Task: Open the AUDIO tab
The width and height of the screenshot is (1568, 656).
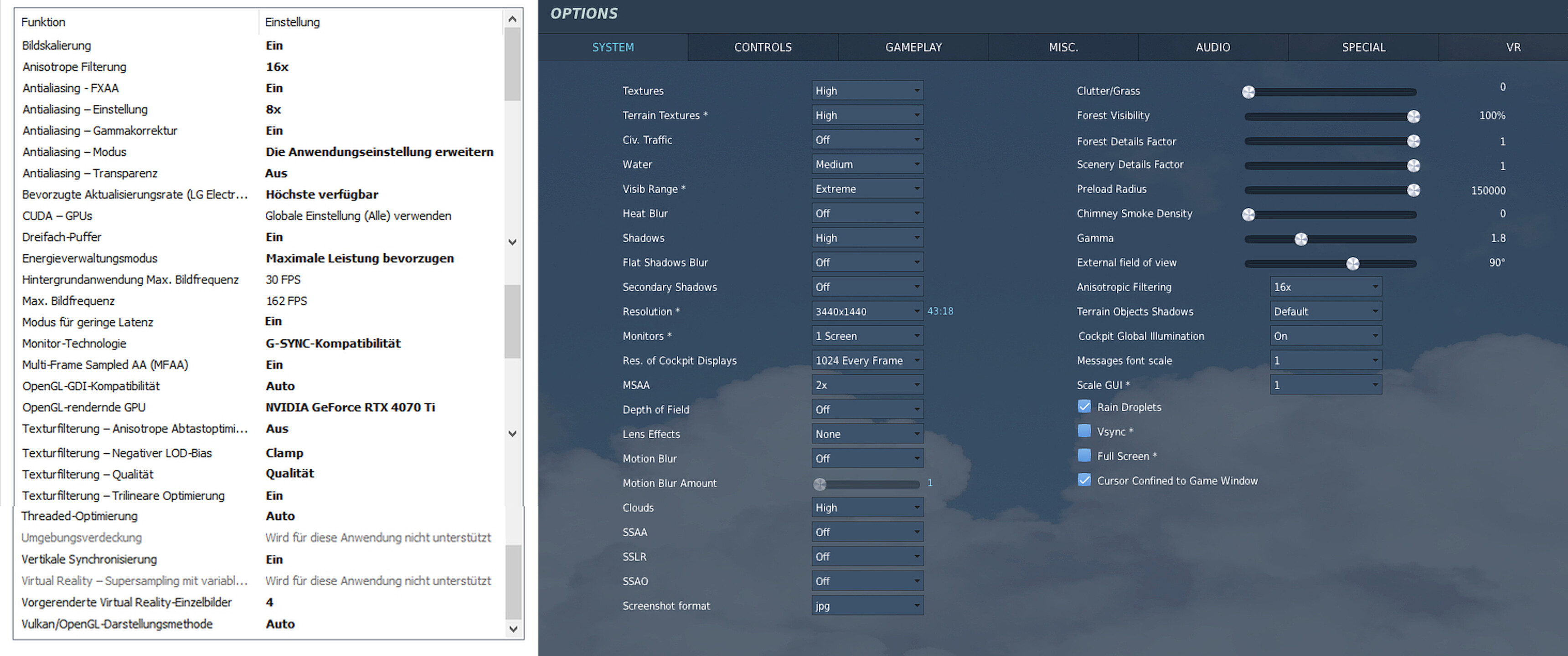Action: pyautogui.click(x=1212, y=47)
